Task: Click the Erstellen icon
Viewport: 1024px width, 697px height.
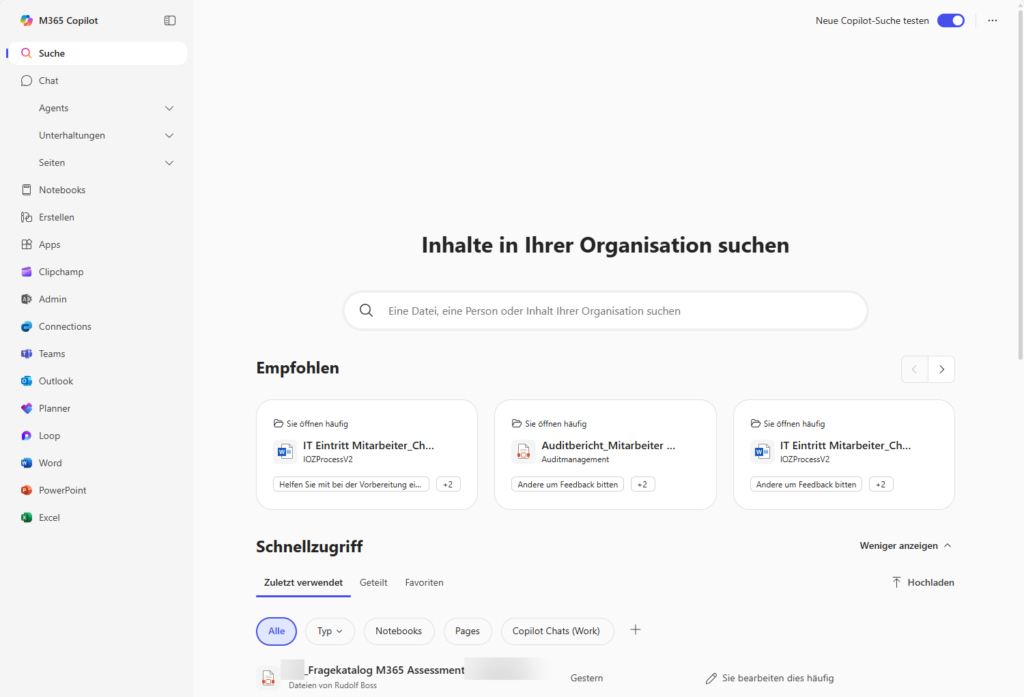Action: click(26, 217)
